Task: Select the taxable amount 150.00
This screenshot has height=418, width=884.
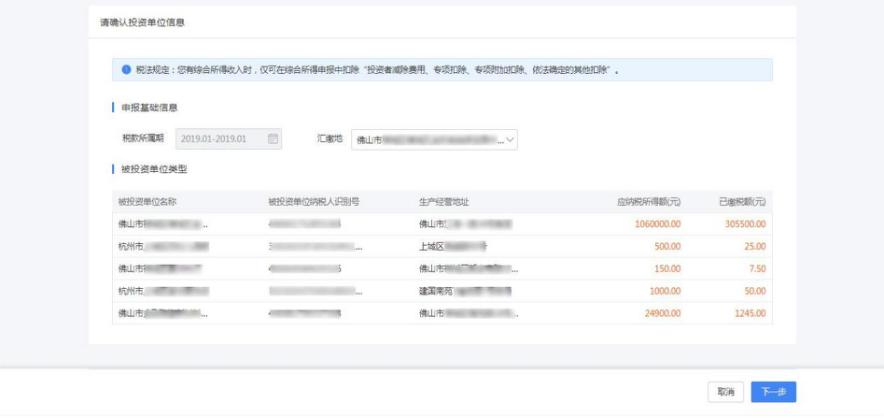Action: [668, 269]
